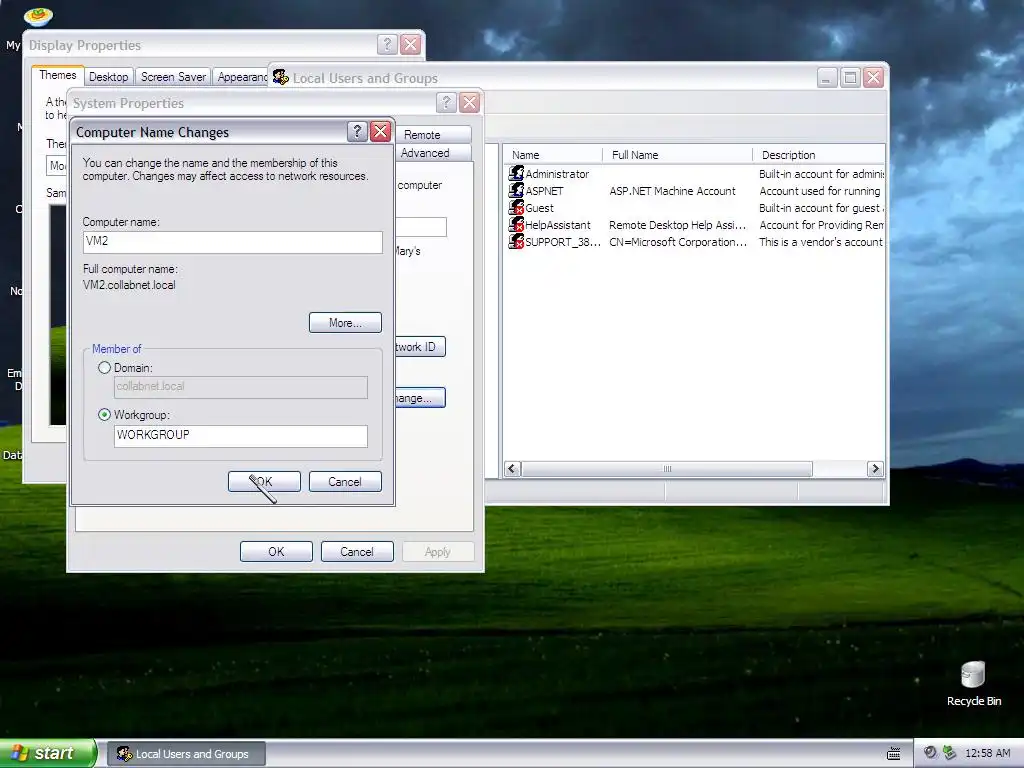Click the first system tray notification icon

[931, 753]
